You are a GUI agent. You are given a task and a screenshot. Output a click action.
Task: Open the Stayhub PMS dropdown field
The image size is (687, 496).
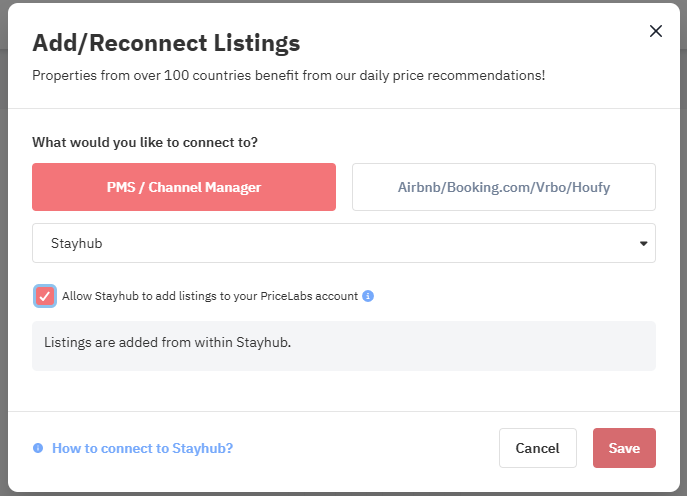[344, 243]
